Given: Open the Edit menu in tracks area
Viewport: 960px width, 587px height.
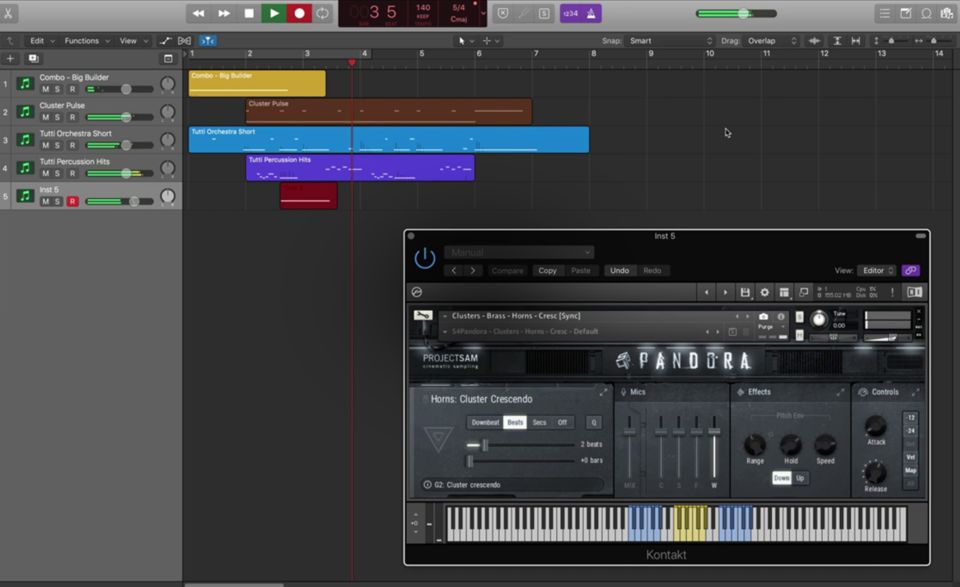Looking at the screenshot, I should coord(40,41).
